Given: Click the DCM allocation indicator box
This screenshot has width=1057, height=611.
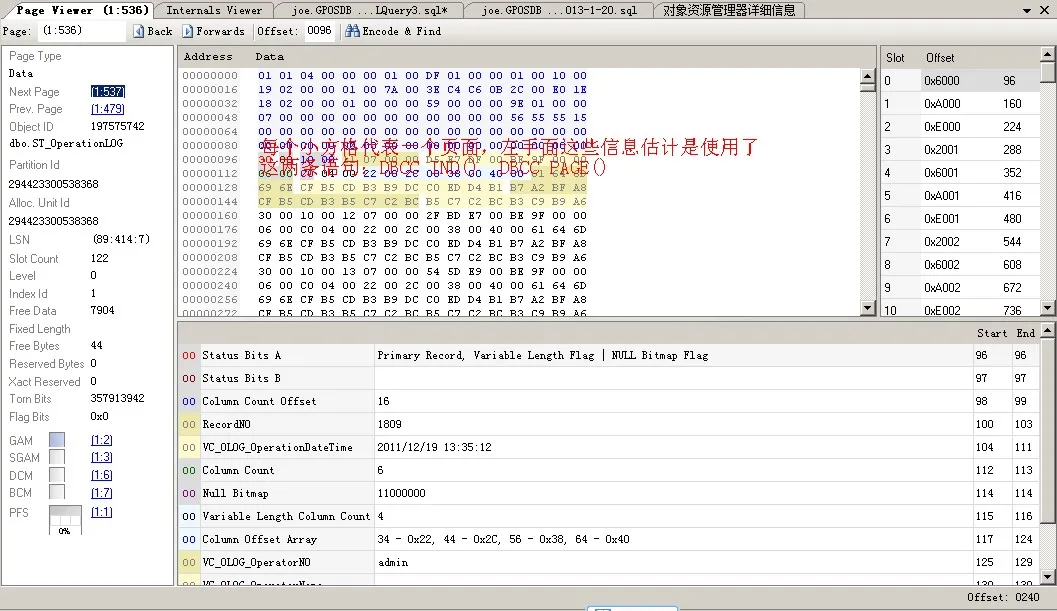Looking at the screenshot, I should 57,475.
